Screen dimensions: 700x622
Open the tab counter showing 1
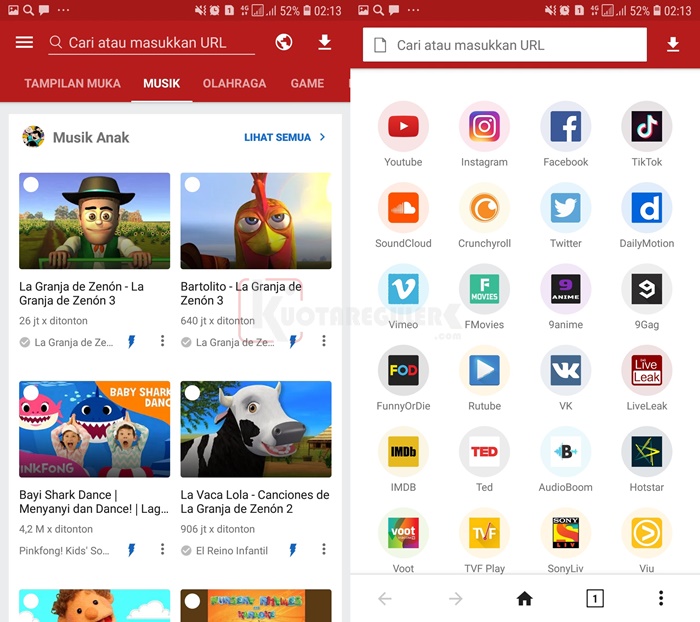(x=594, y=598)
